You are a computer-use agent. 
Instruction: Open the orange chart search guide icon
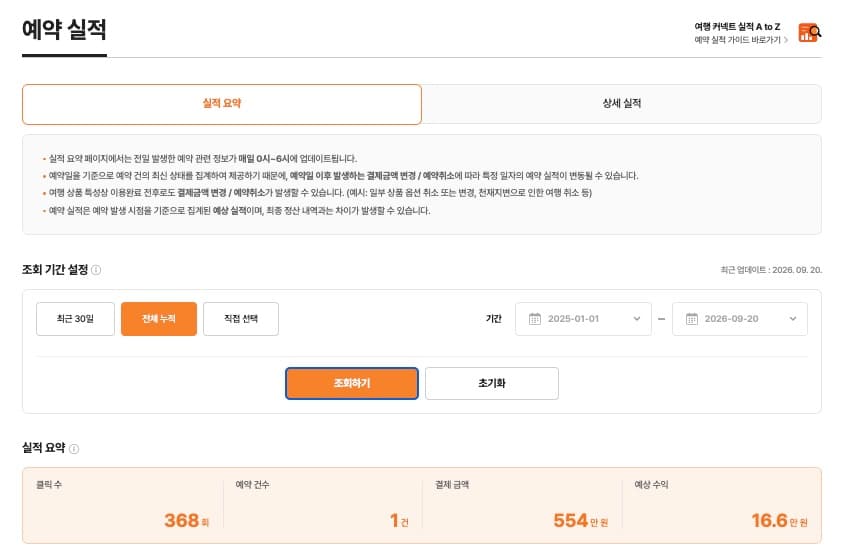tap(809, 33)
